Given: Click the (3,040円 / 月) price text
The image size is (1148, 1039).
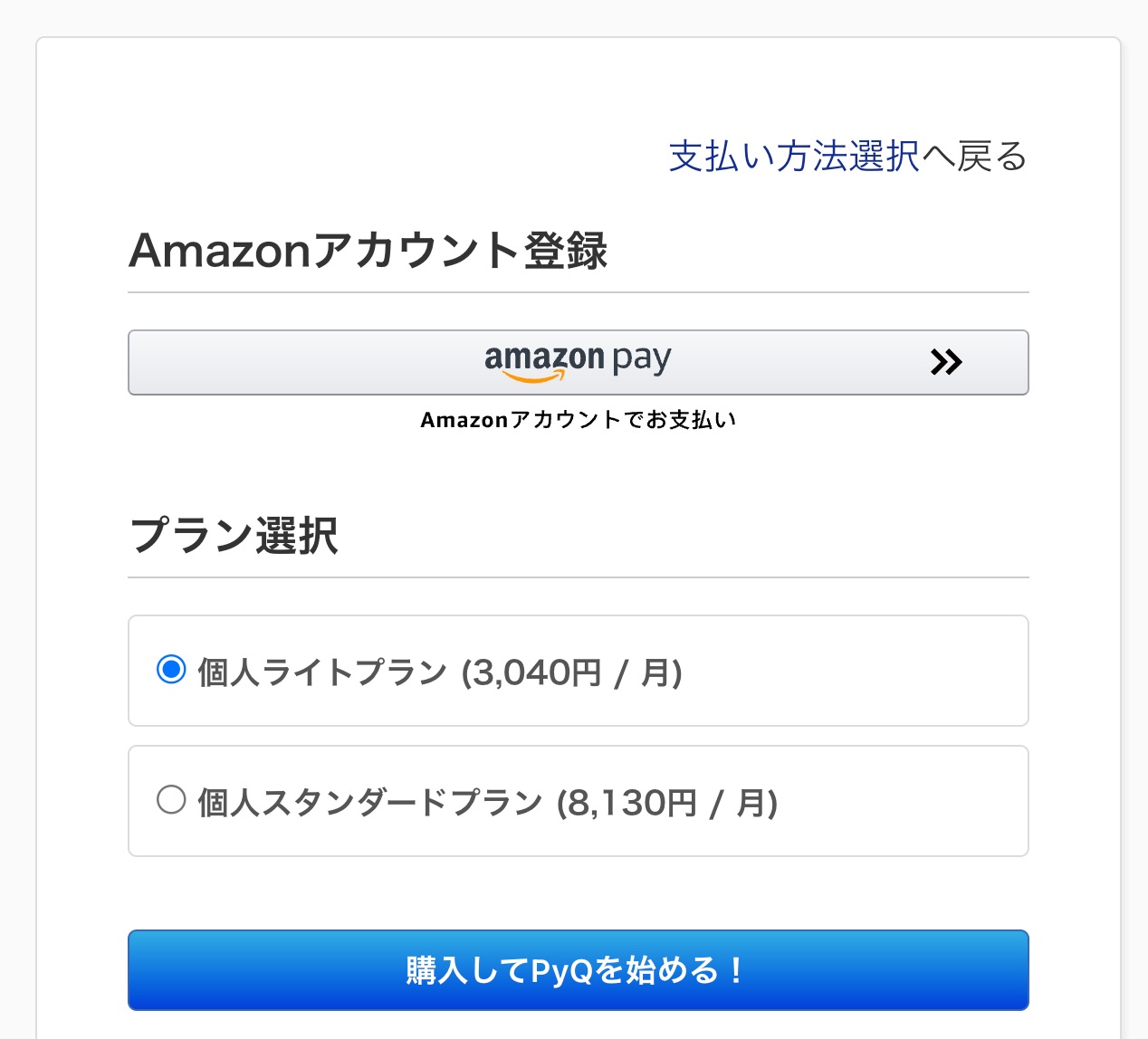Looking at the screenshot, I should [x=571, y=672].
